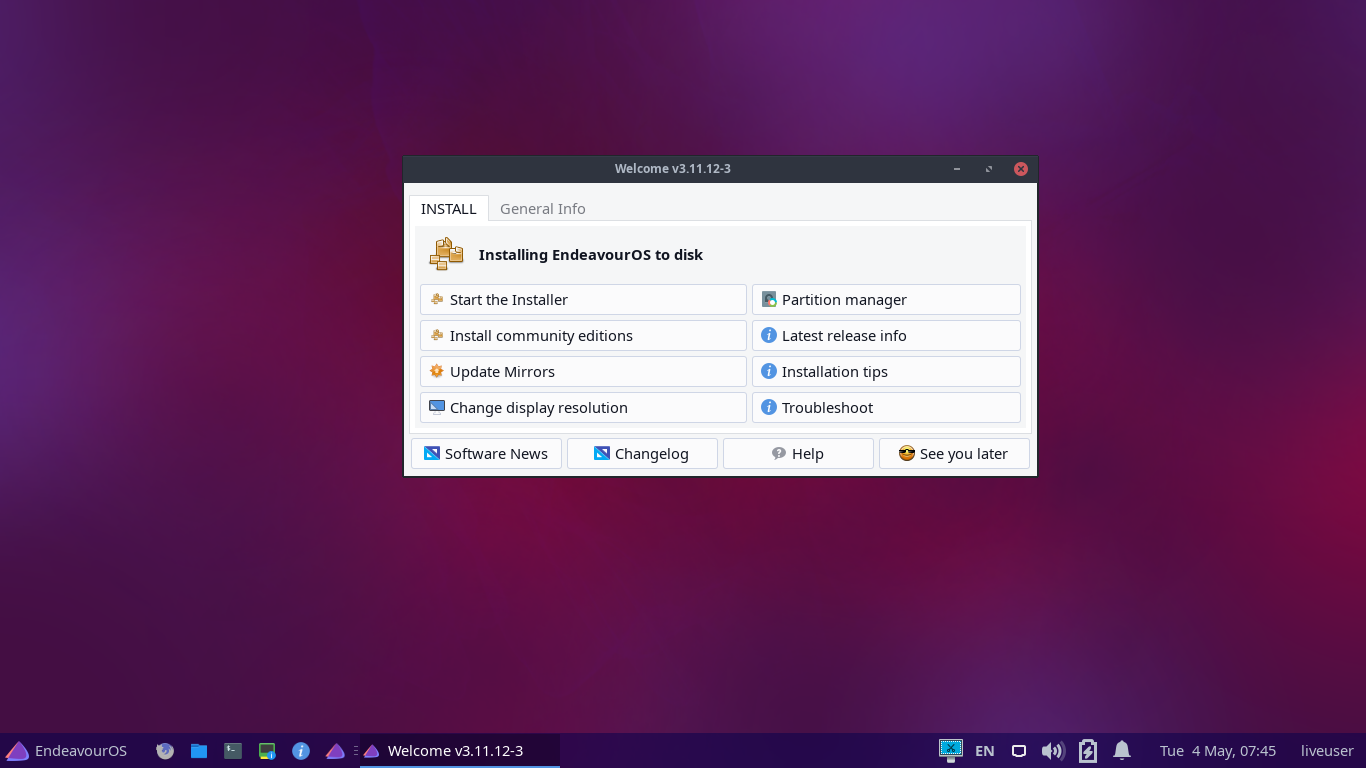Open the terminal panel launcher
This screenshot has height=768, width=1366.
coord(233,750)
